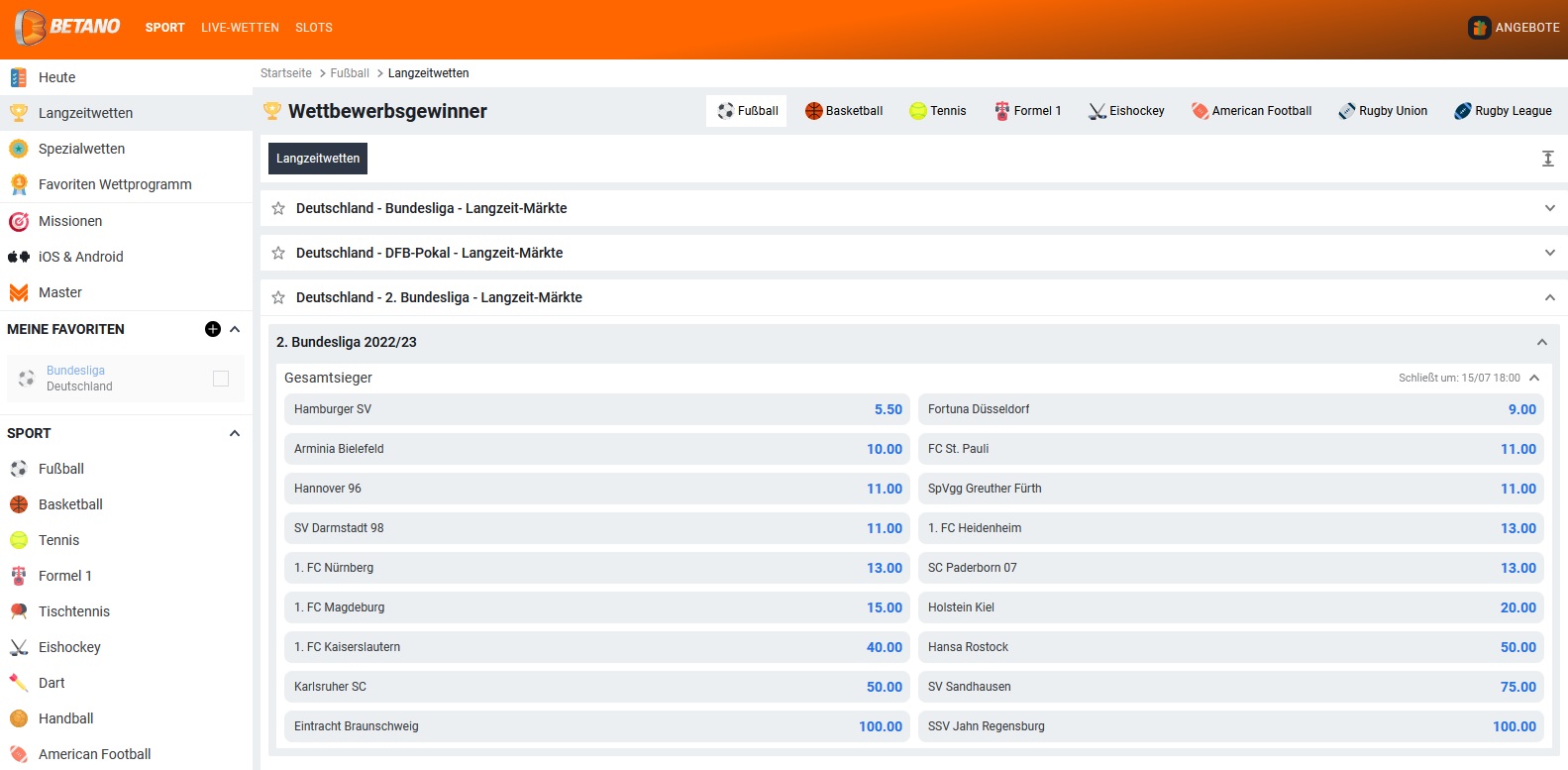Screen dimensions: 1568x770
Task: Click the Eishockey sticks icon in Sport list
Action: (x=19, y=647)
